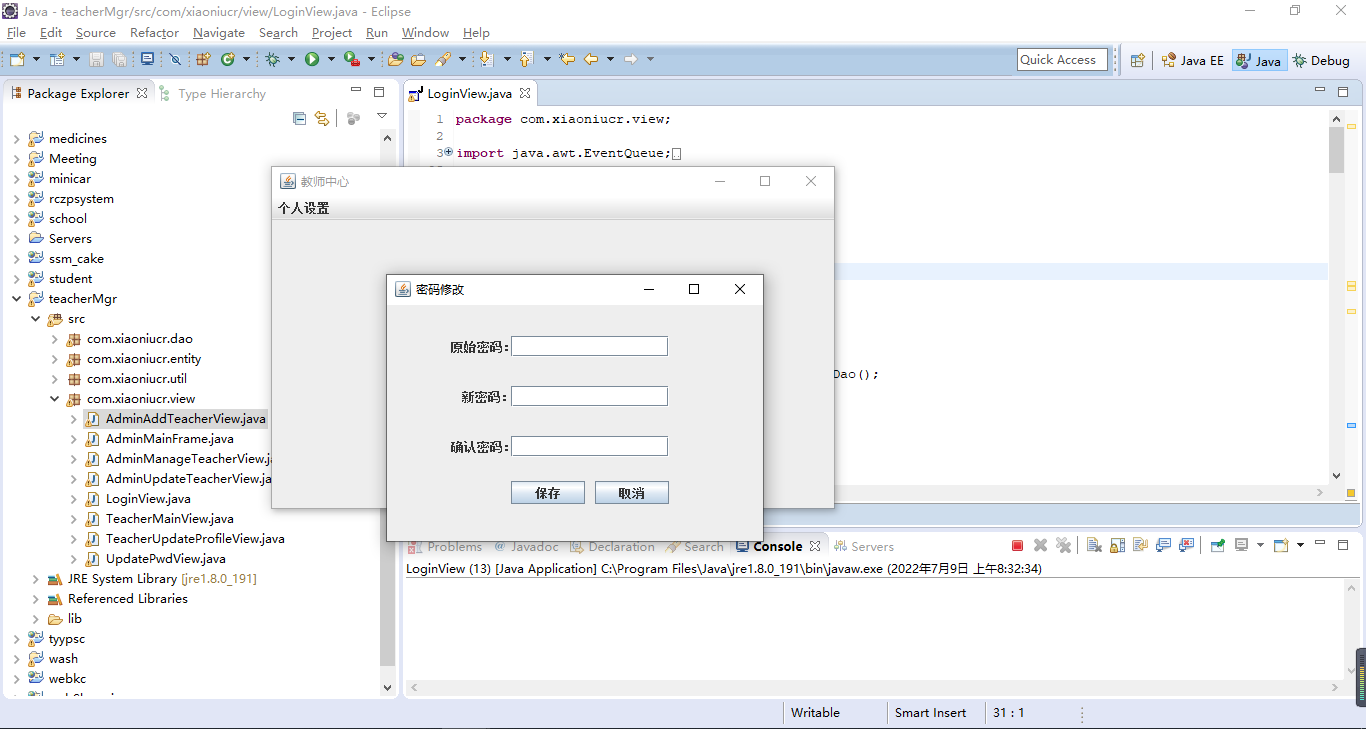Select the ssm_cake project in tree
1366x729 pixels.
pos(76,258)
